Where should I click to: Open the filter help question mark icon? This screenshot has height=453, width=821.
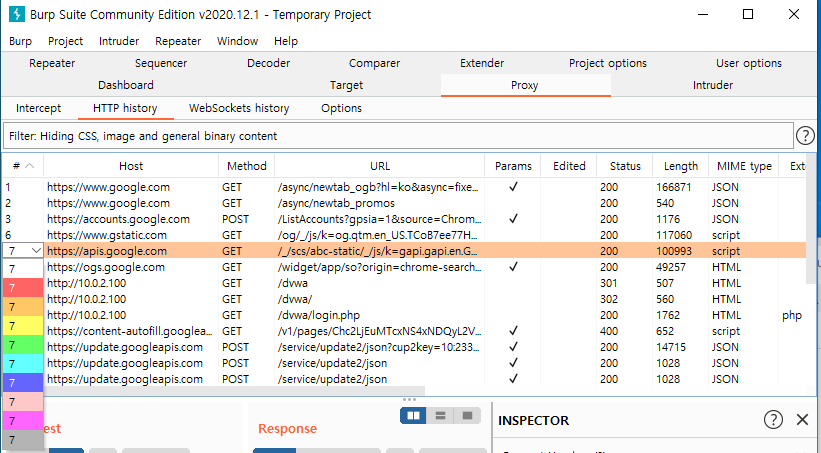click(805, 136)
